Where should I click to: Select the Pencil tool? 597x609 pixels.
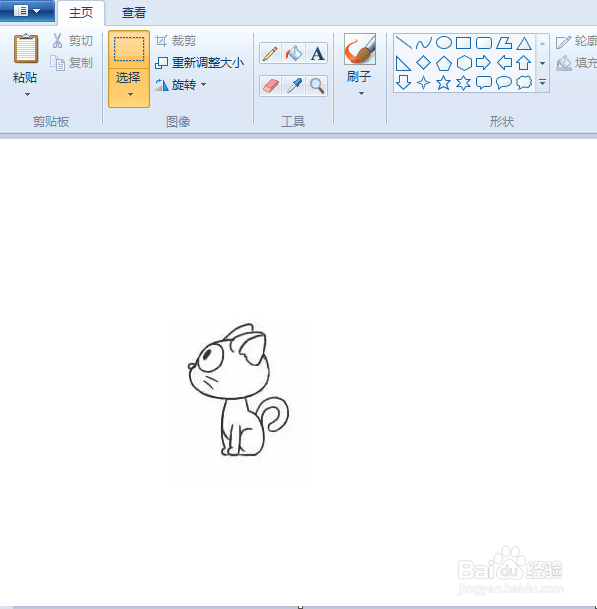click(270, 53)
